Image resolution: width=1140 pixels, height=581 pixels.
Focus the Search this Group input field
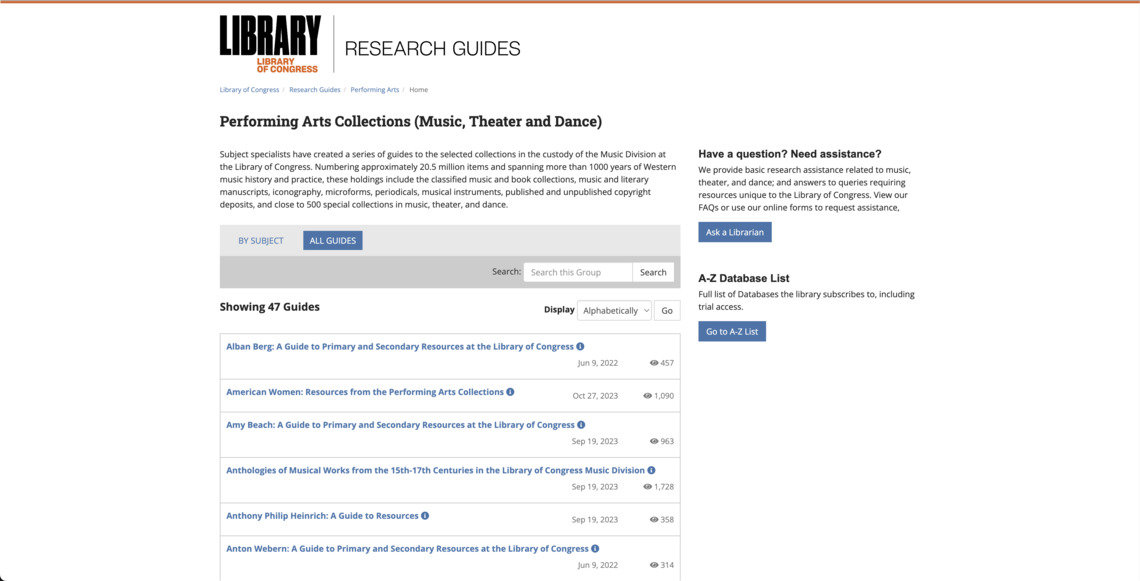578,272
